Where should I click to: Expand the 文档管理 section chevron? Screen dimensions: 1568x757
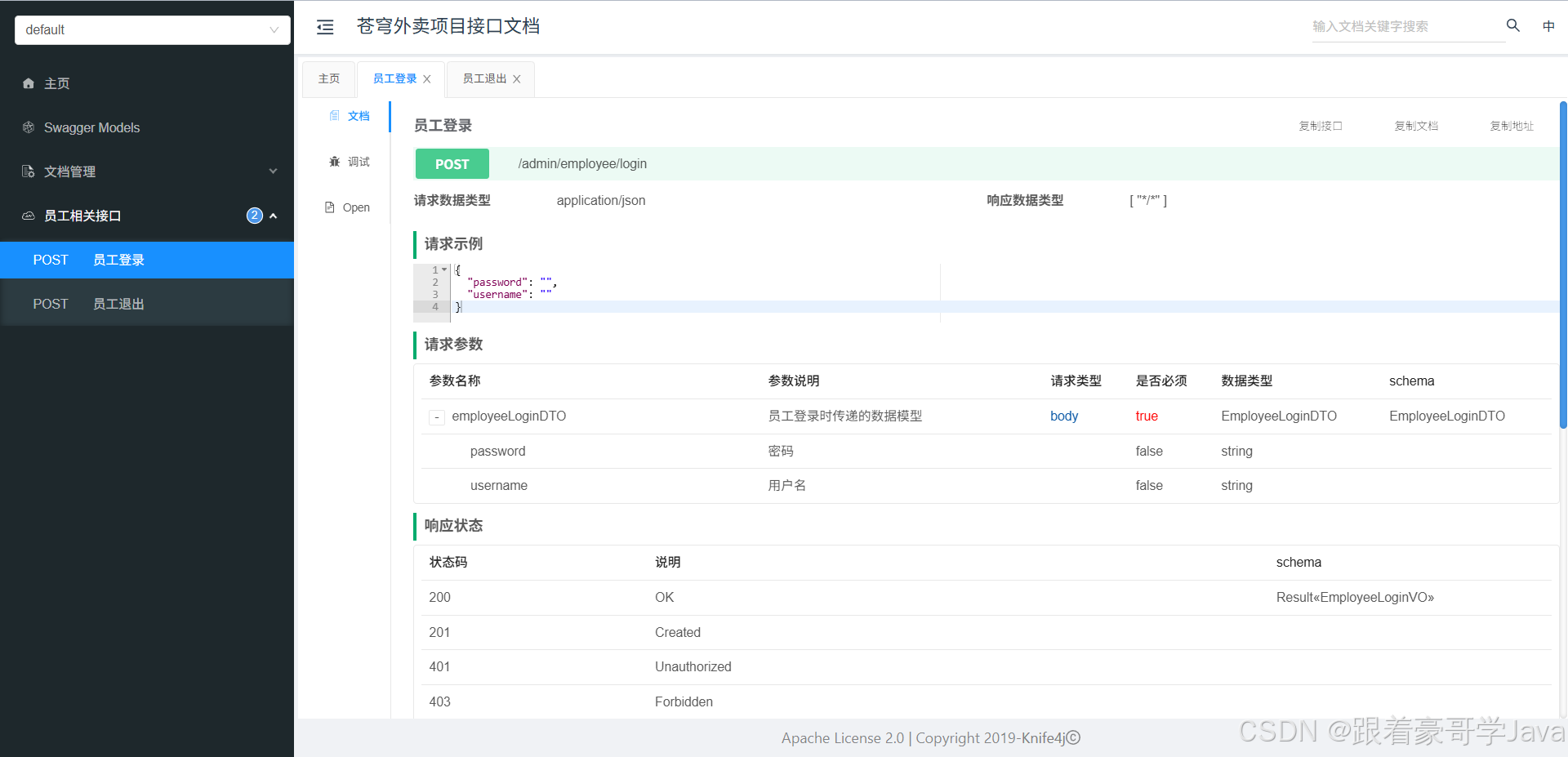pyautogui.click(x=273, y=171)
